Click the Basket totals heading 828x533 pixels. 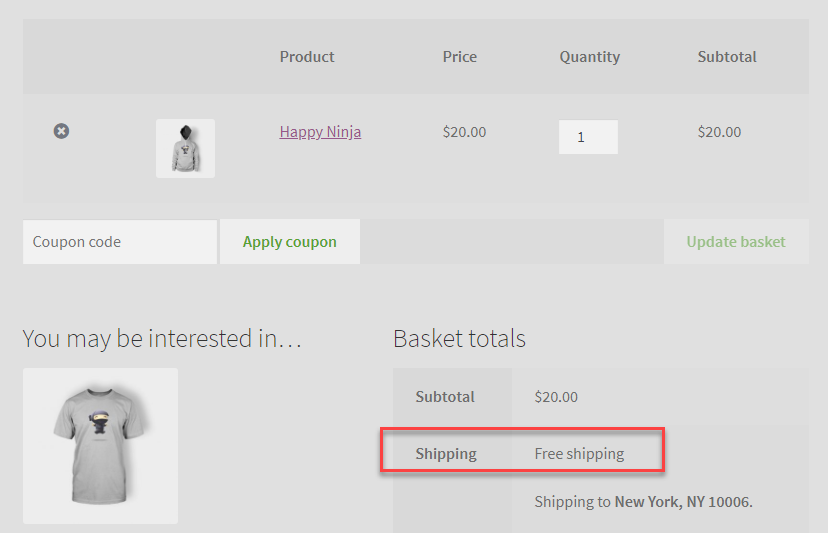[459, 339]
